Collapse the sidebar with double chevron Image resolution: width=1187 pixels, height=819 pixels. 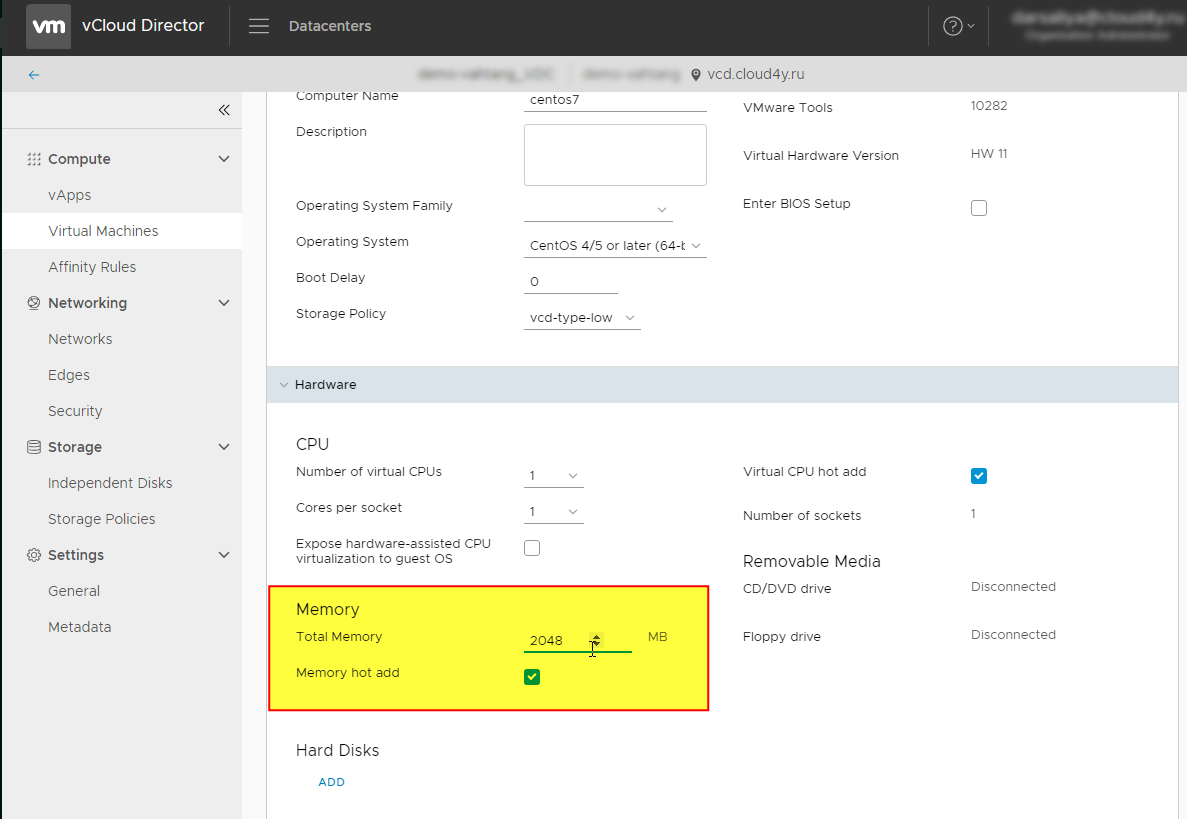tap(224, 110)
